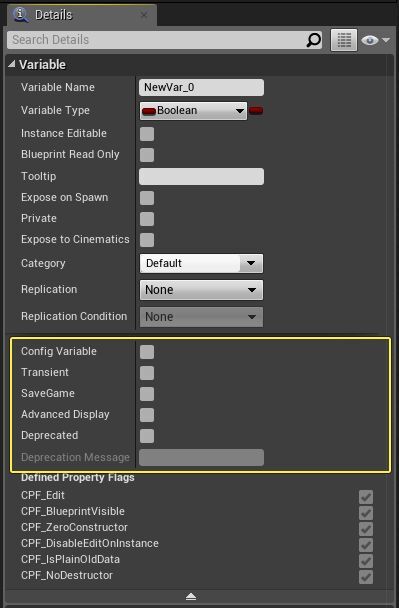Close the Details tab

pyautogui.click(x=144, y=15)
